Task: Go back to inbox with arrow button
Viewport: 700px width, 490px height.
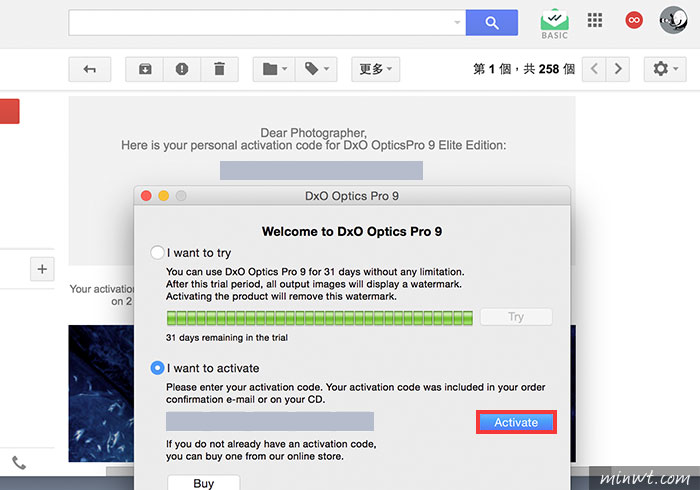Action: tap(90, 69)
